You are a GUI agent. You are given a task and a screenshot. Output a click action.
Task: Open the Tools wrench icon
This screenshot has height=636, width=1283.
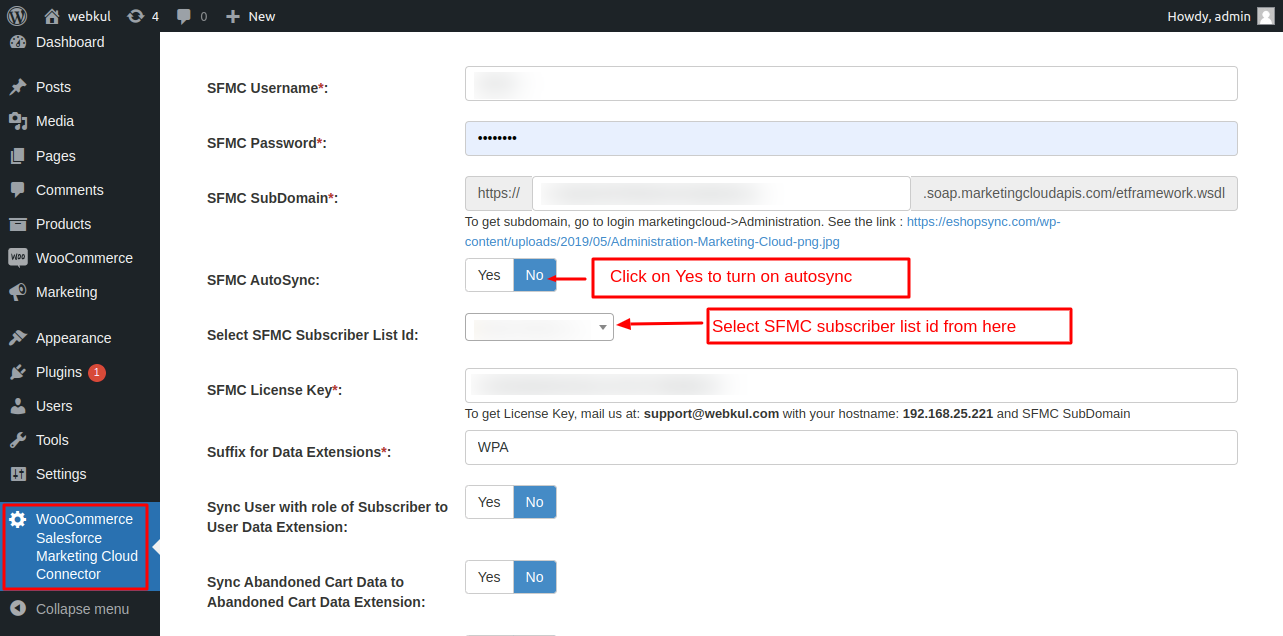point(18,440)
